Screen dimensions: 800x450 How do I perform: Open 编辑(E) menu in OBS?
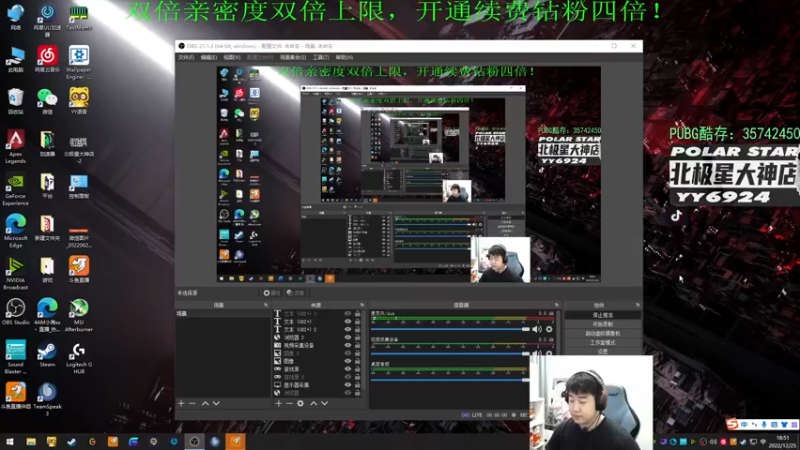click(209, 58)
